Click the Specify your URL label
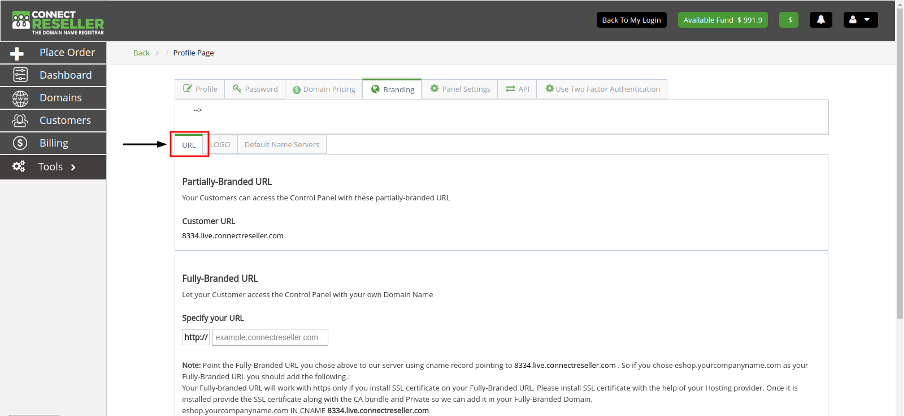The image size is (904, 416). [x=212, y=318]
